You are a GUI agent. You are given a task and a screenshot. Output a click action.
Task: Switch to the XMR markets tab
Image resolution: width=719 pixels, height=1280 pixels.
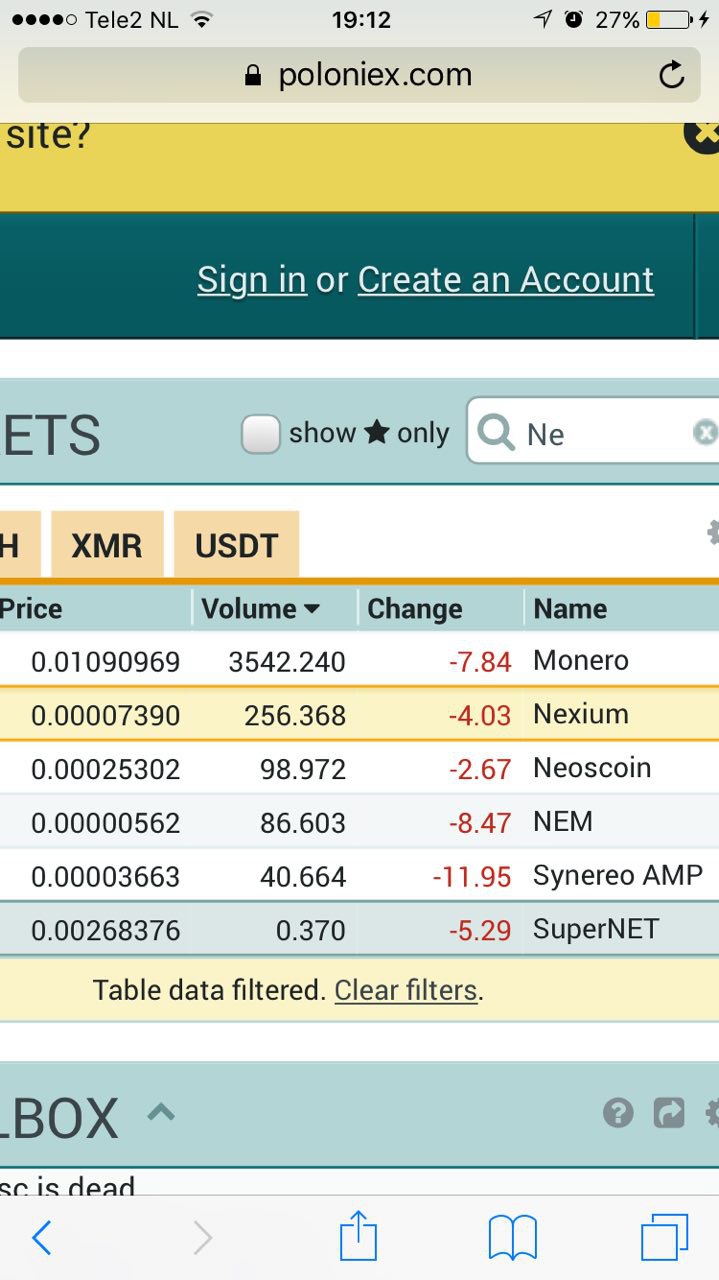tap(107, 545)
